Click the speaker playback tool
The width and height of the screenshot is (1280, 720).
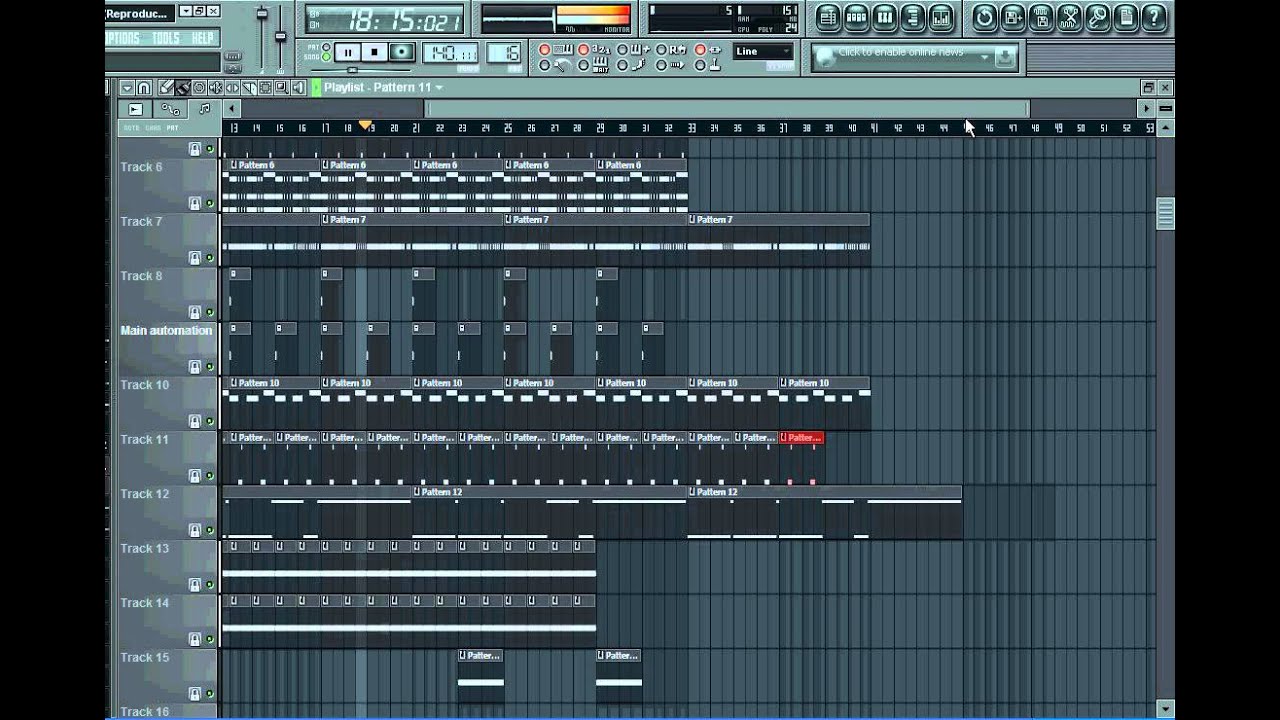298,88
